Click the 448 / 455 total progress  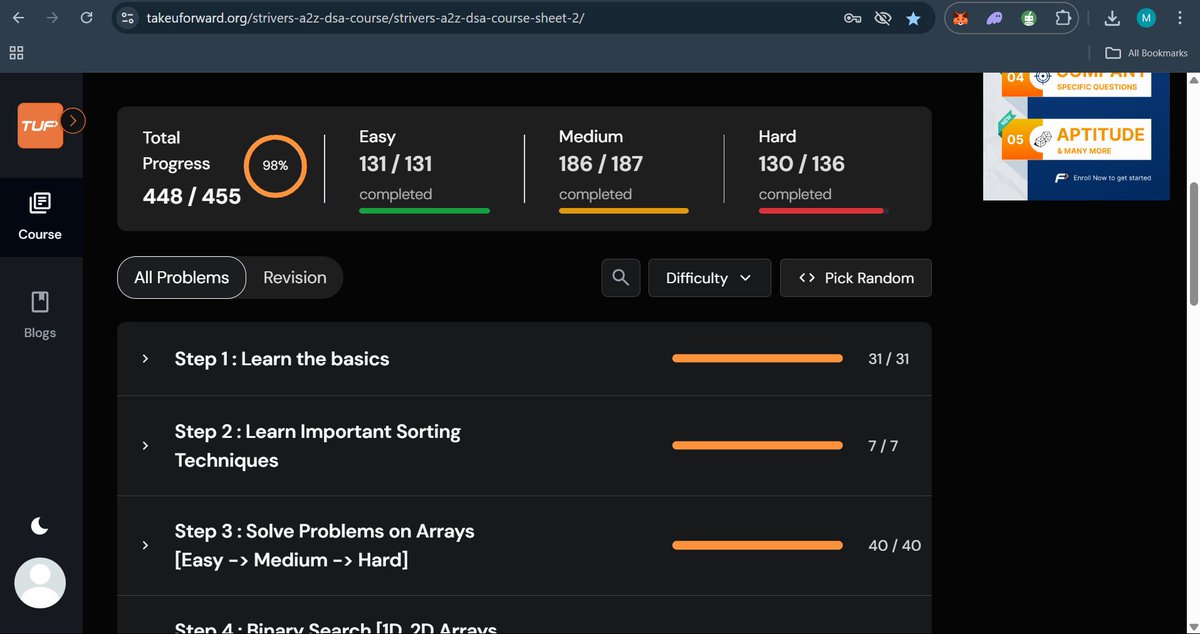192,196
